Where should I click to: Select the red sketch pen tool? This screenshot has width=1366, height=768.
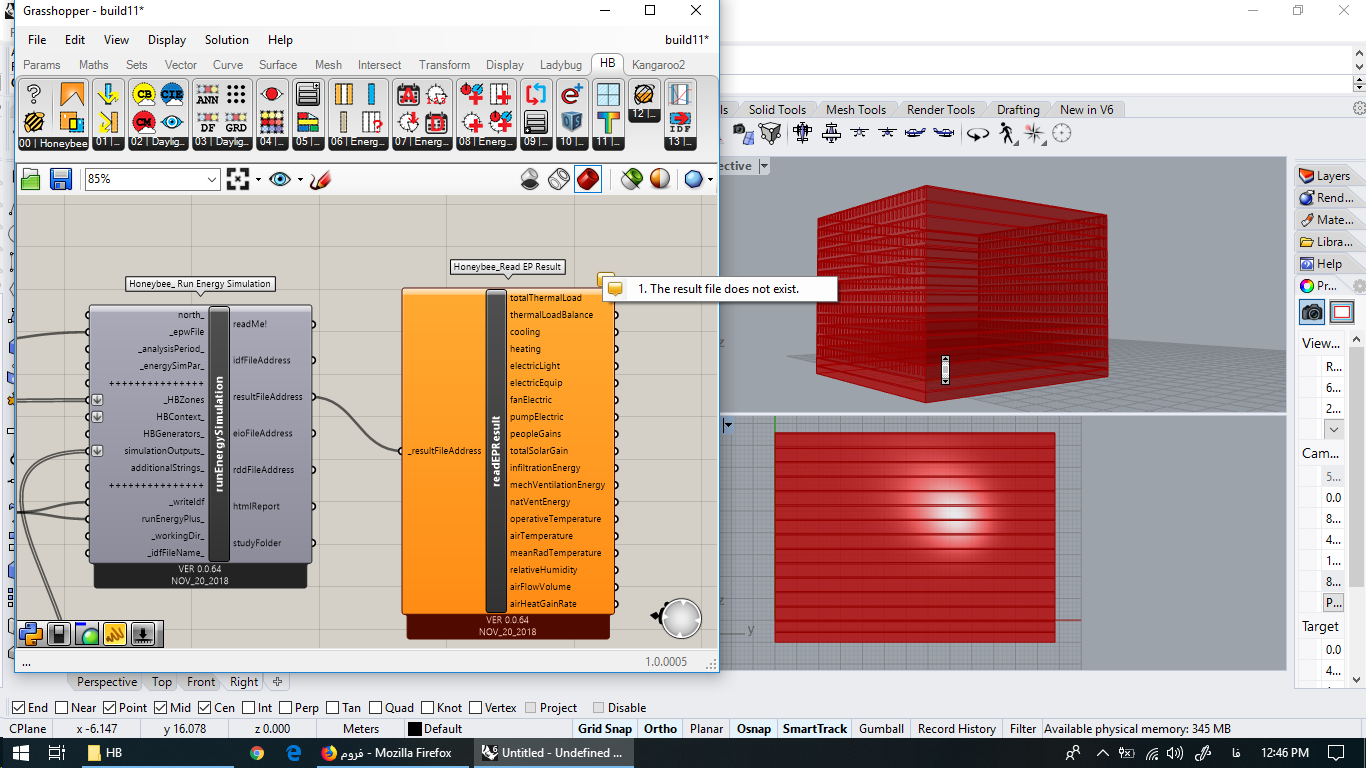[321, 179]
